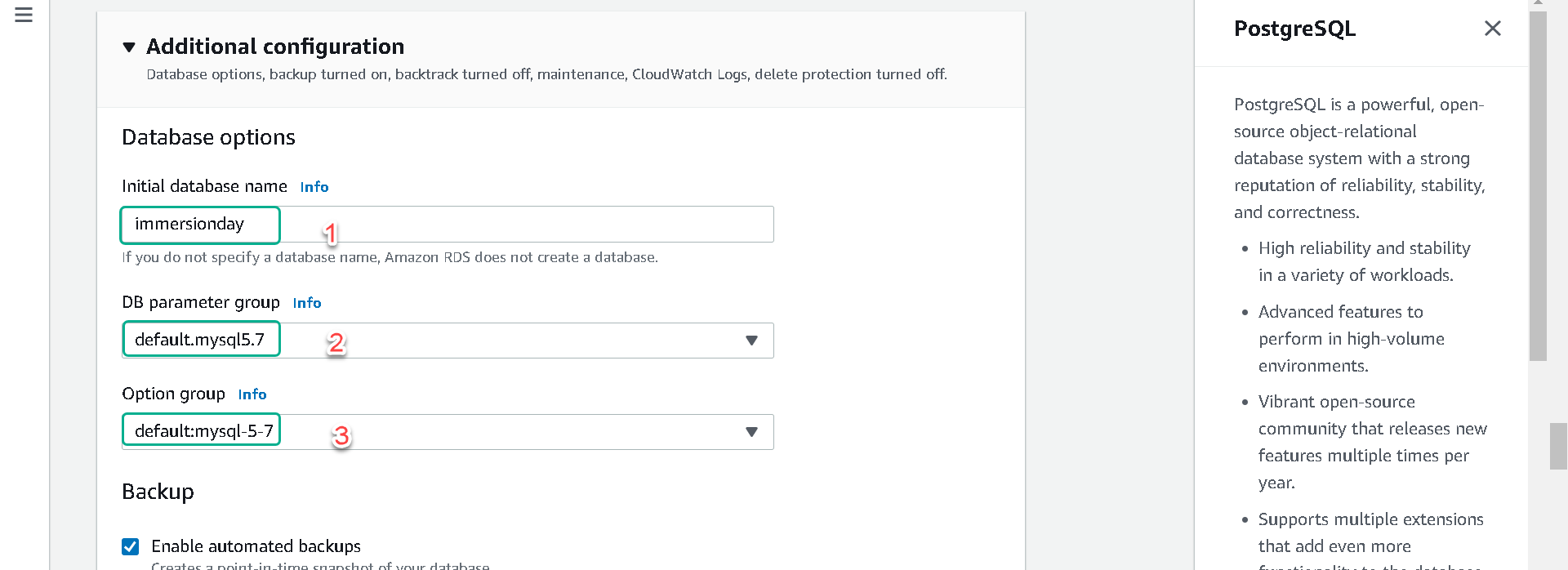Uncheck Enable automated backups checkbox
Viewport: 1568px width, 570px height.
130,546
